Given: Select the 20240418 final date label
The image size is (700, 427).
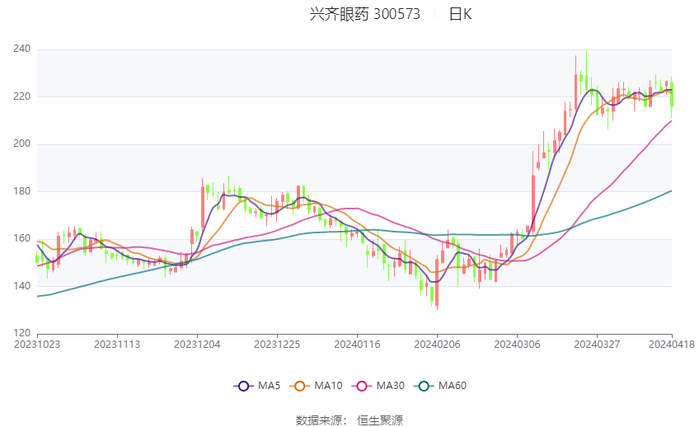Looking at the screenshot, I should point(670,343).
